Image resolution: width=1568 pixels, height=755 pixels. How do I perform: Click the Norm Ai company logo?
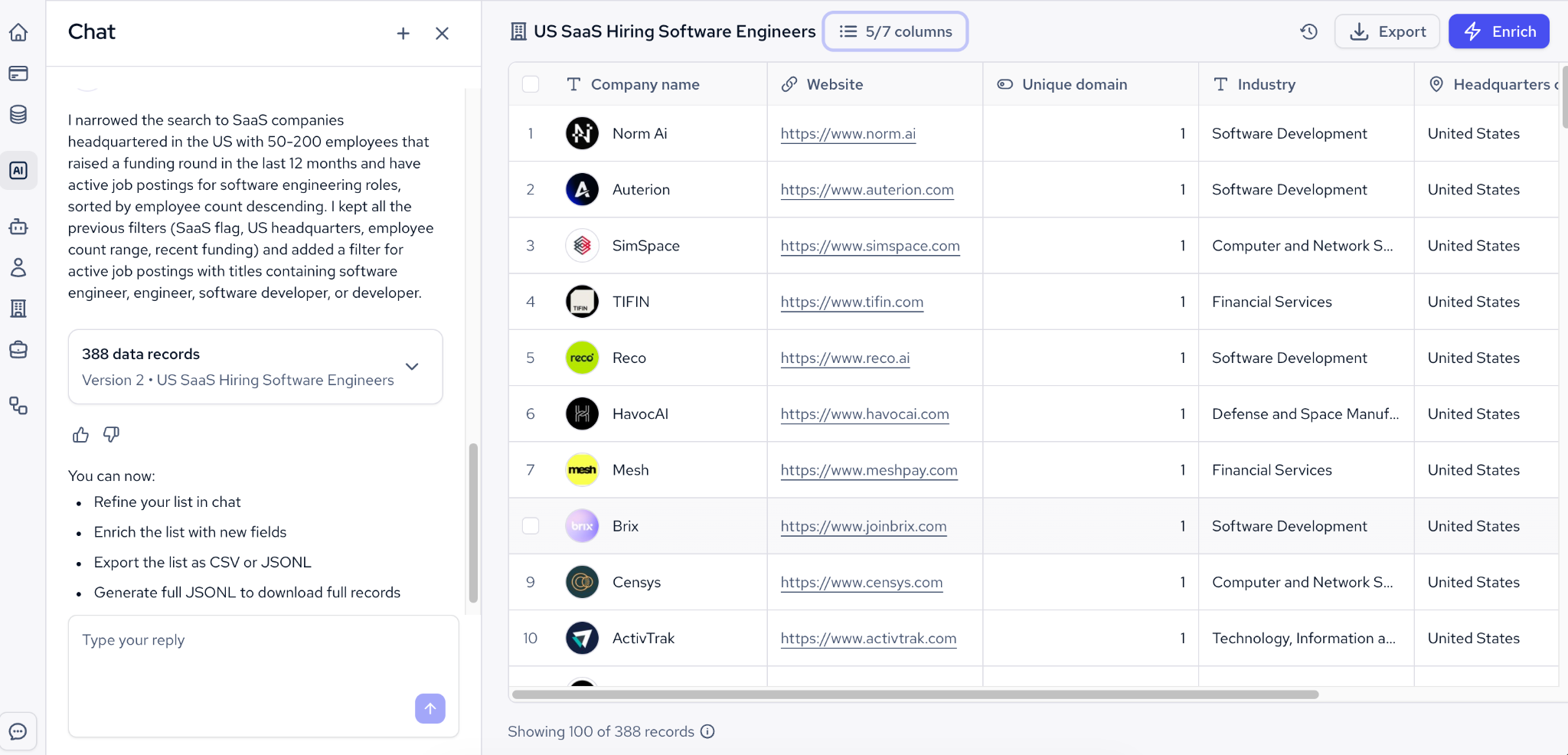[582, 133]
